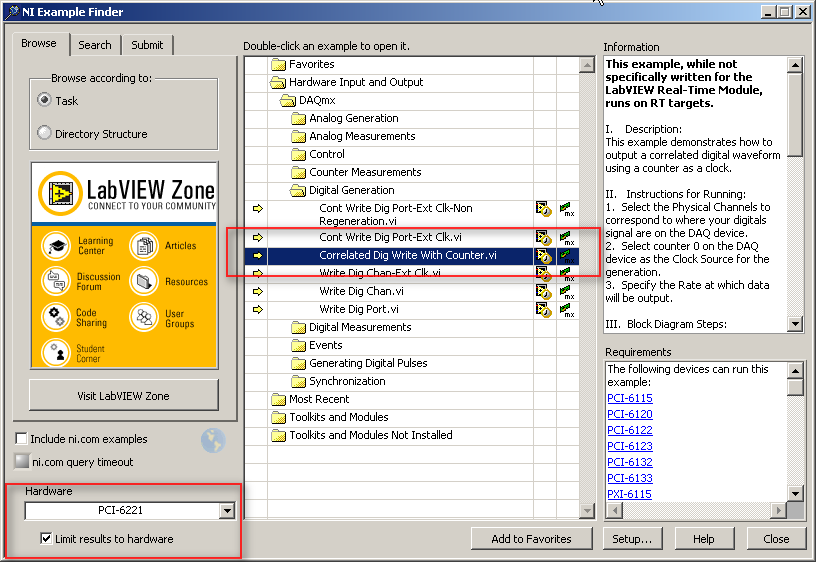Click the Visit LabVIEW Zone button
Viewport: 816px width, 562px height.
click(124, 395)
